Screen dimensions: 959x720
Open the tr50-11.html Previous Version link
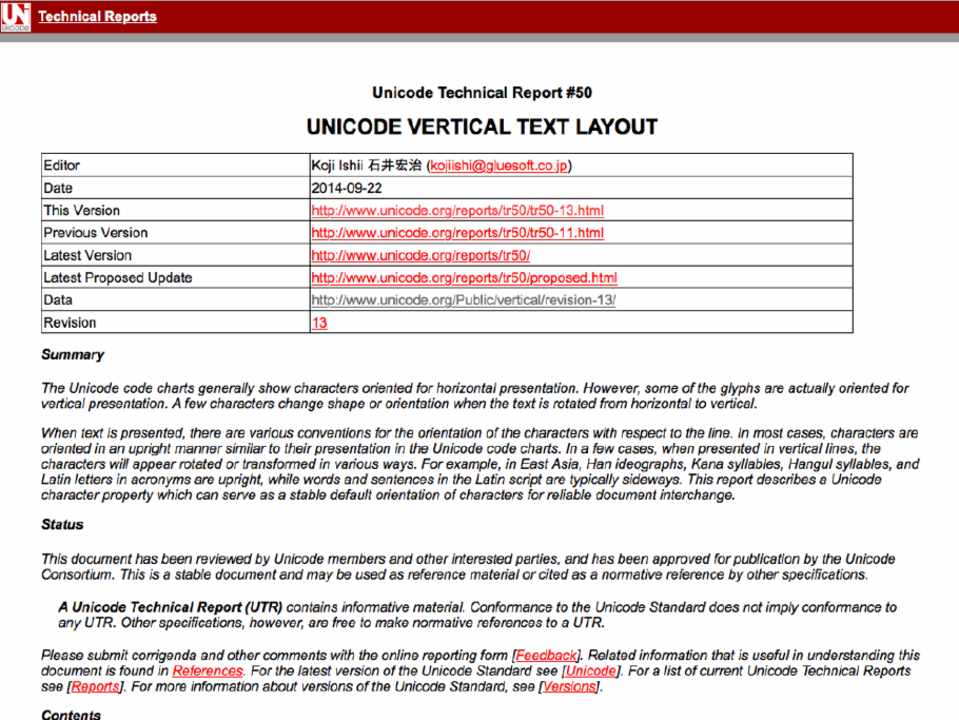pyautogui.click(x=457, y=233)
